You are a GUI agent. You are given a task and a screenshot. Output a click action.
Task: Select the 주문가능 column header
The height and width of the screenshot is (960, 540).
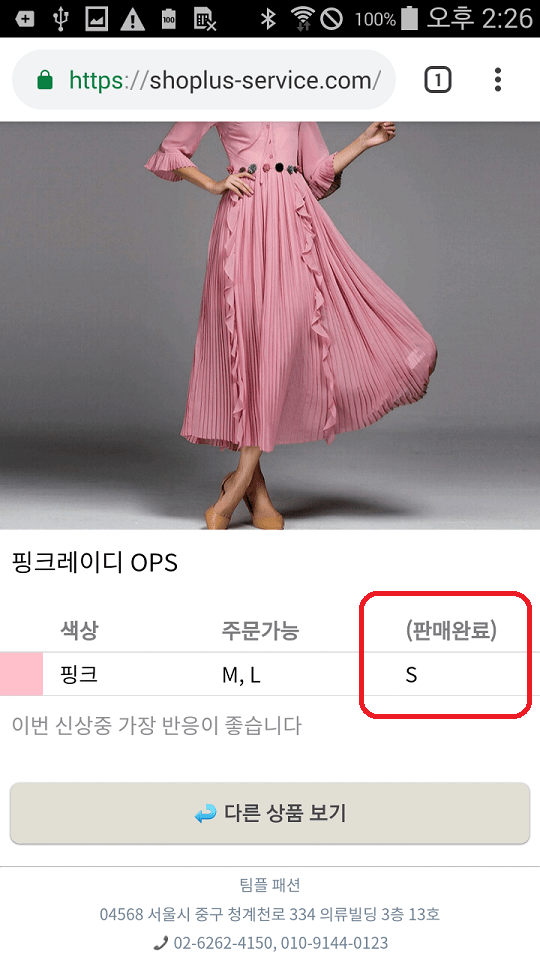click(260, 630)
